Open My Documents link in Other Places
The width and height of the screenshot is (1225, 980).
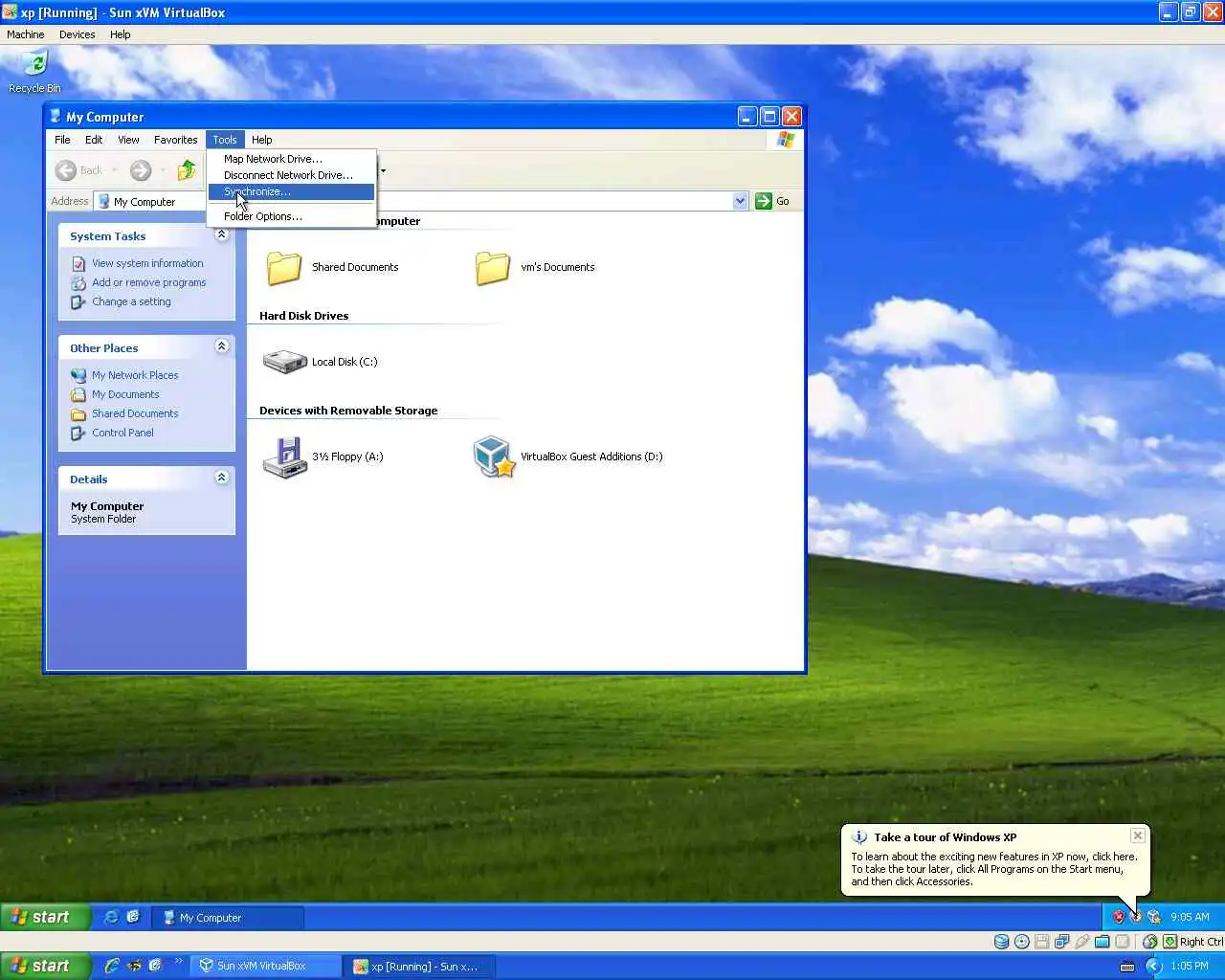(125, 394)
